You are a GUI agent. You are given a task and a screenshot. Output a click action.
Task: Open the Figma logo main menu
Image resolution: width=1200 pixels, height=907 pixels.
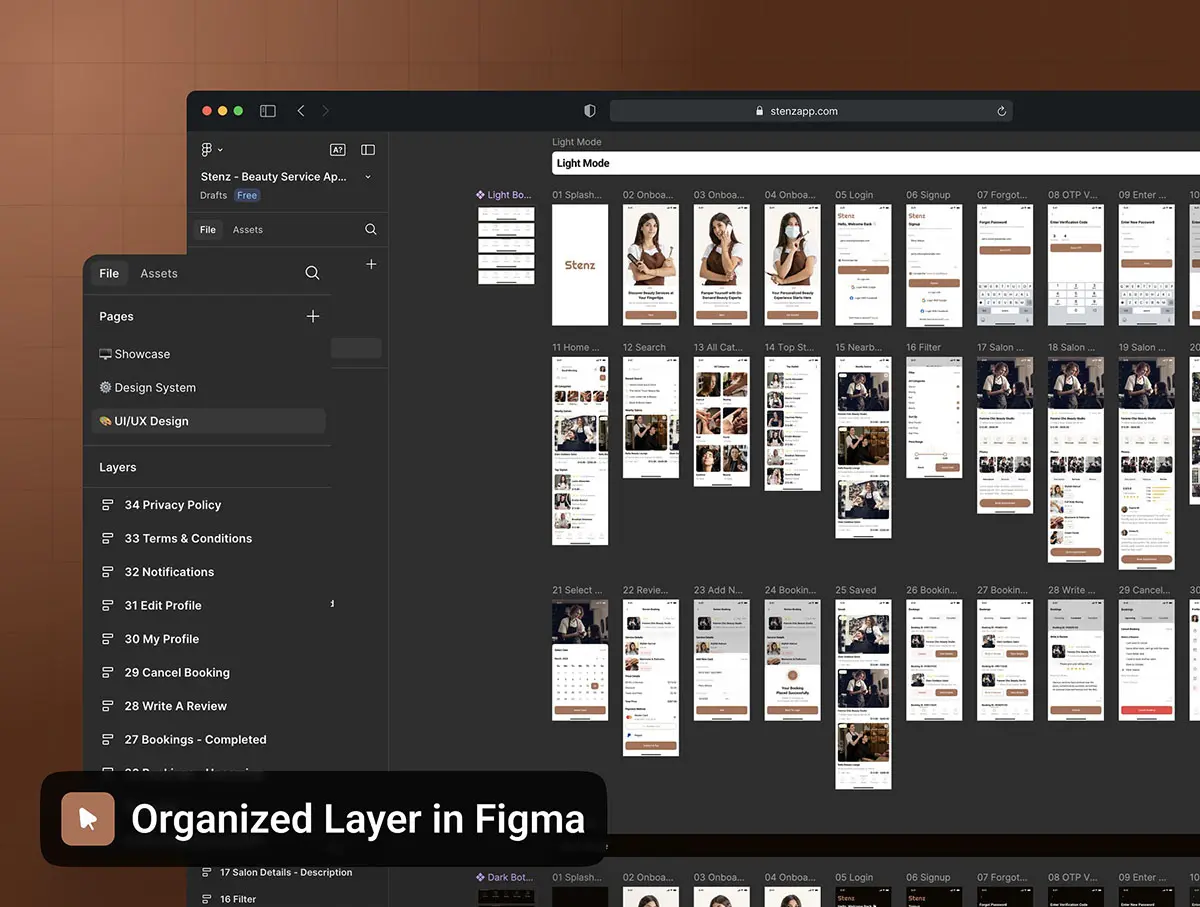(209, 150)
